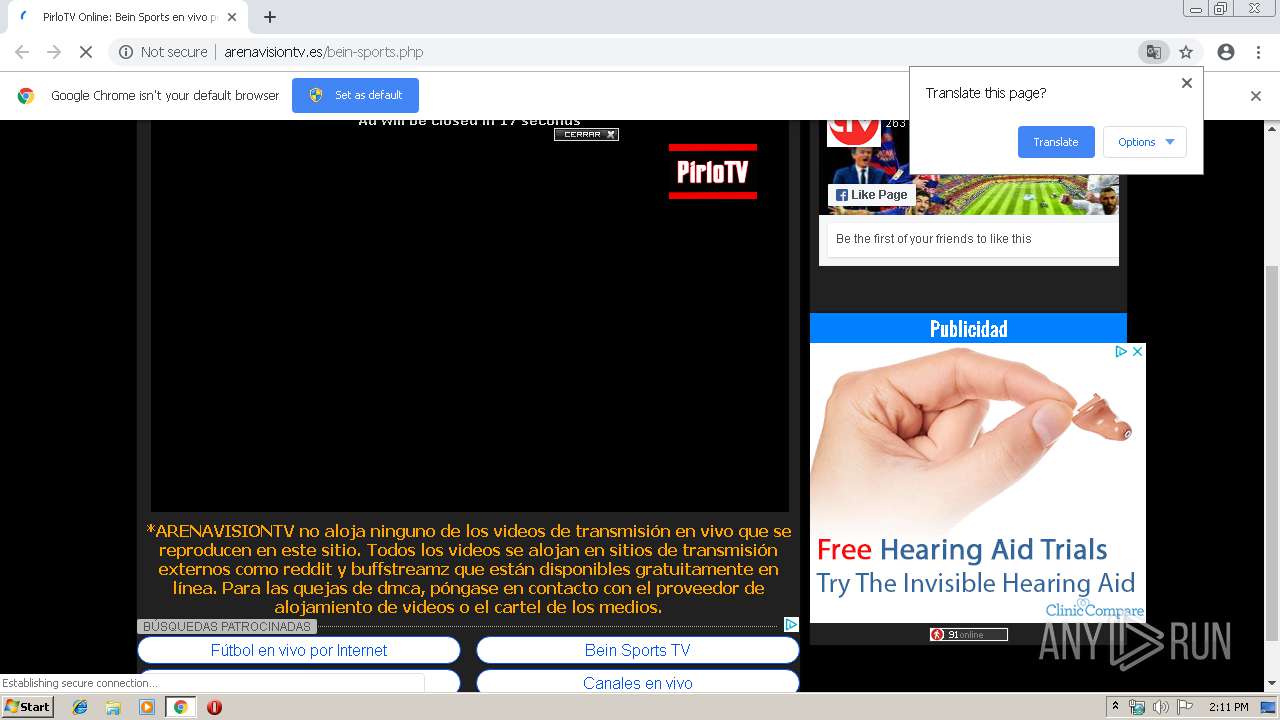Close the hearing aid ad
The width and height of the screenshot is (1280, 720).
(x=1137, y=352)
